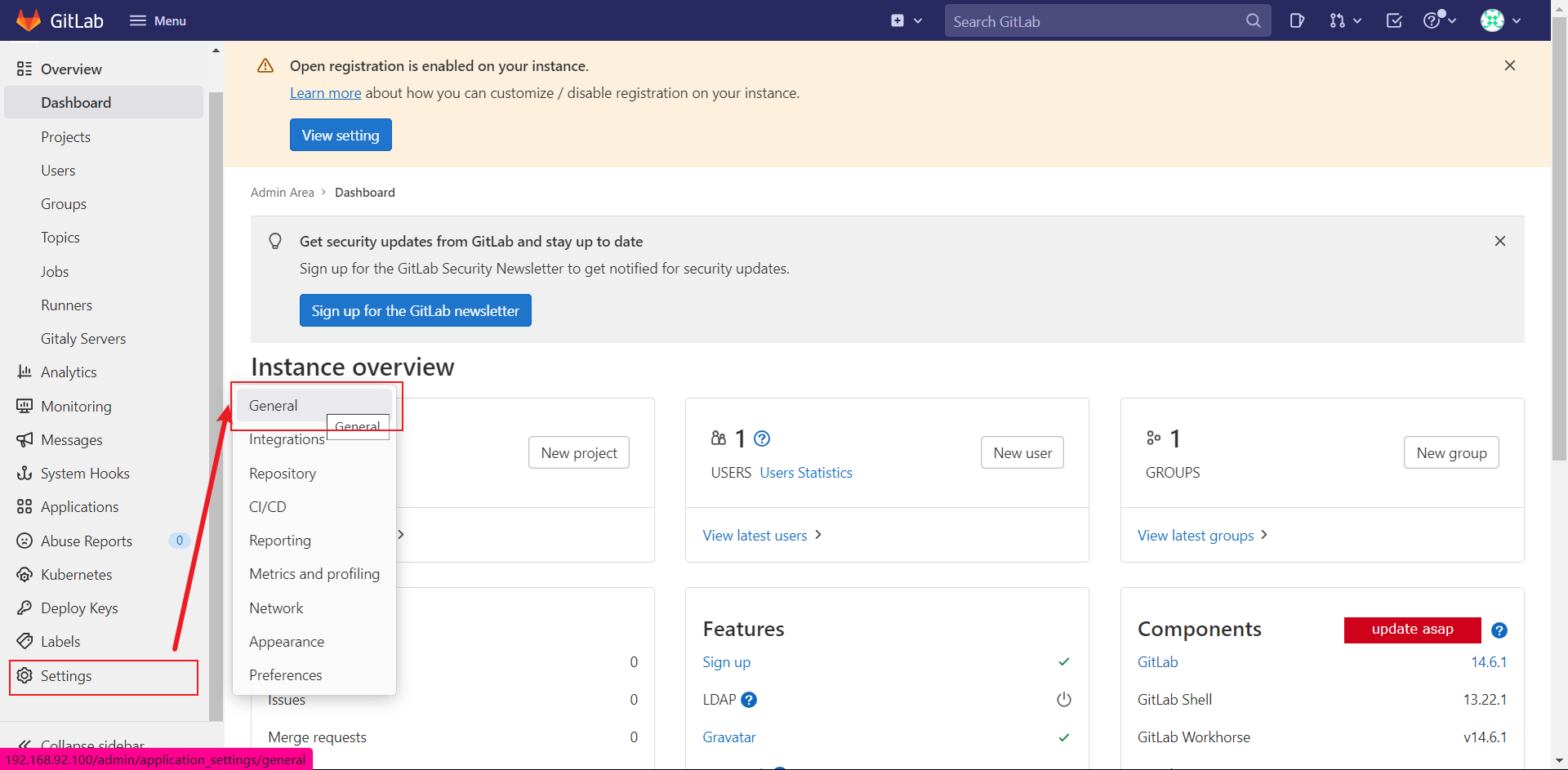The width and height of the screenshot is (1568, 770).
Task: Click the Components help question icon
Action: click(x=1499, y=630)
